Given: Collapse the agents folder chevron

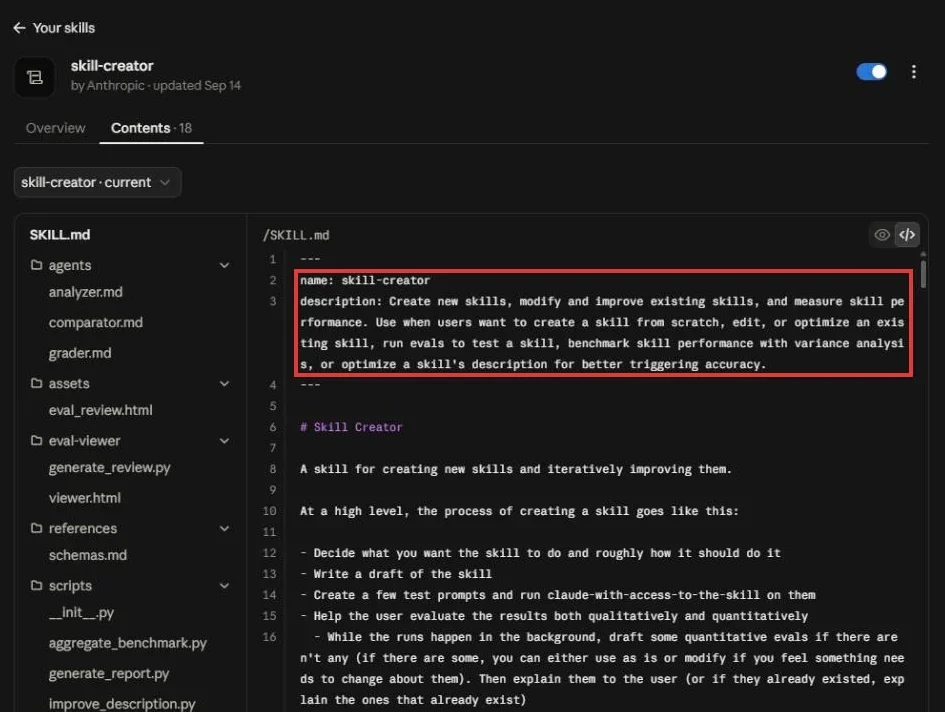Looking at the screenshot, I should 224,265.
